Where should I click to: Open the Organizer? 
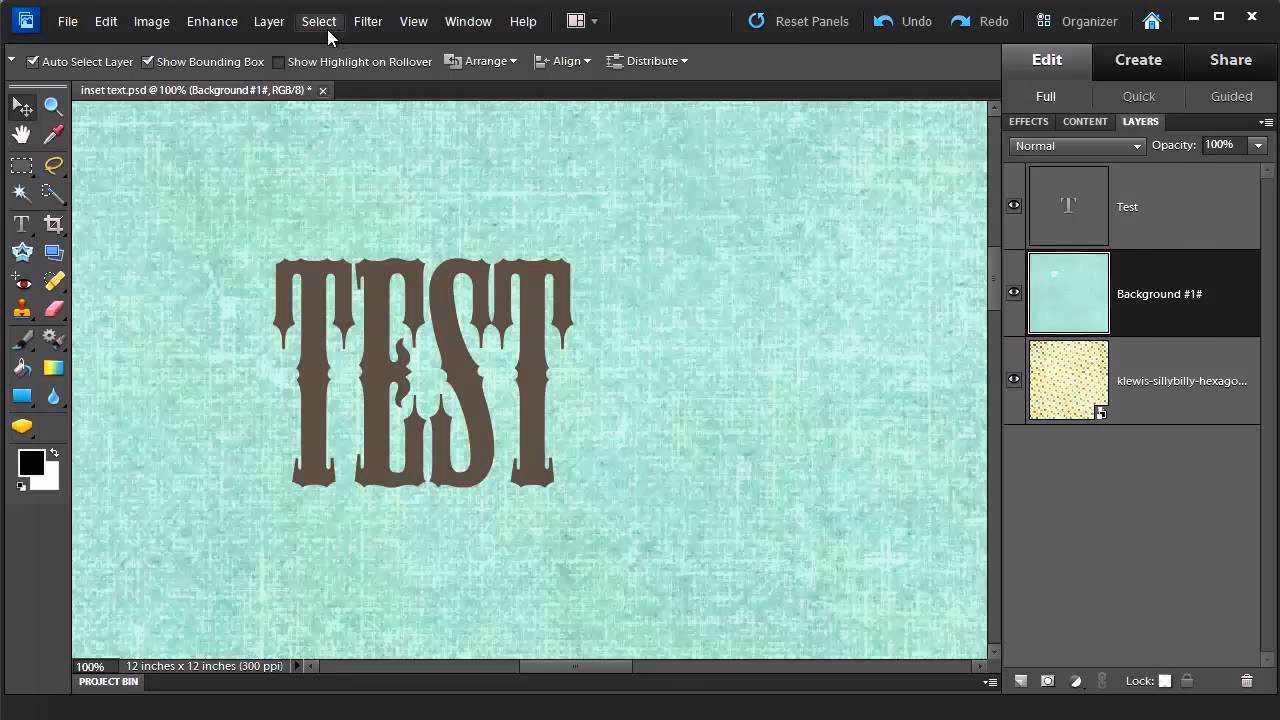(x=1077, y=21)
